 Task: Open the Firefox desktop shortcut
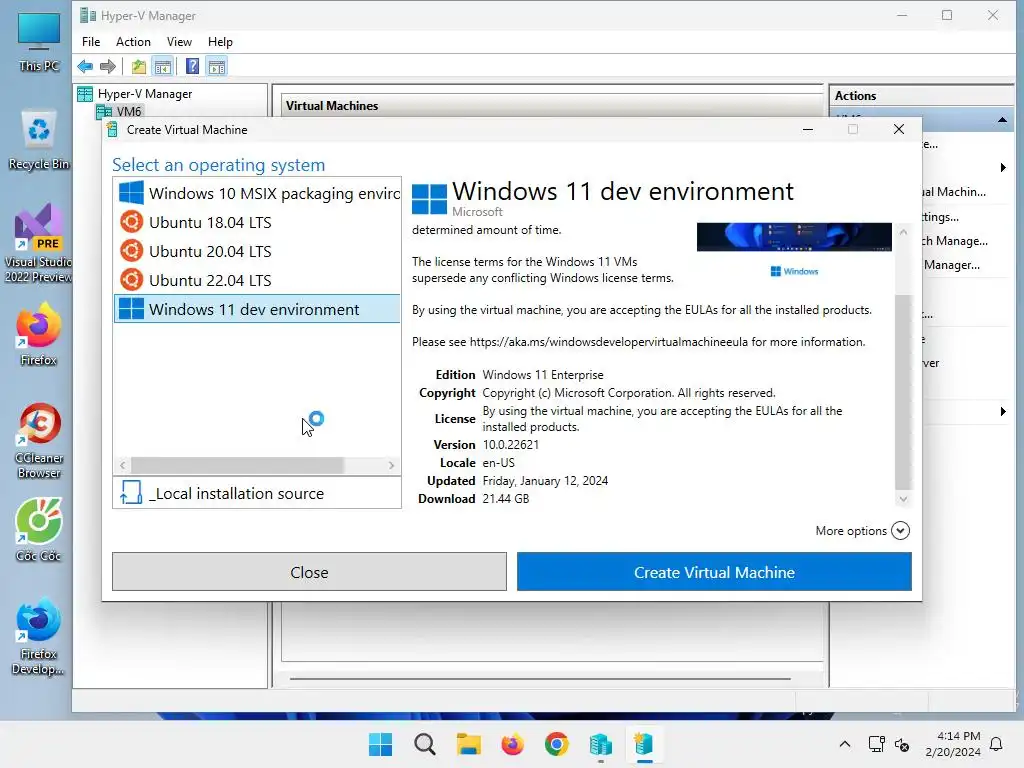pos(39,334)
